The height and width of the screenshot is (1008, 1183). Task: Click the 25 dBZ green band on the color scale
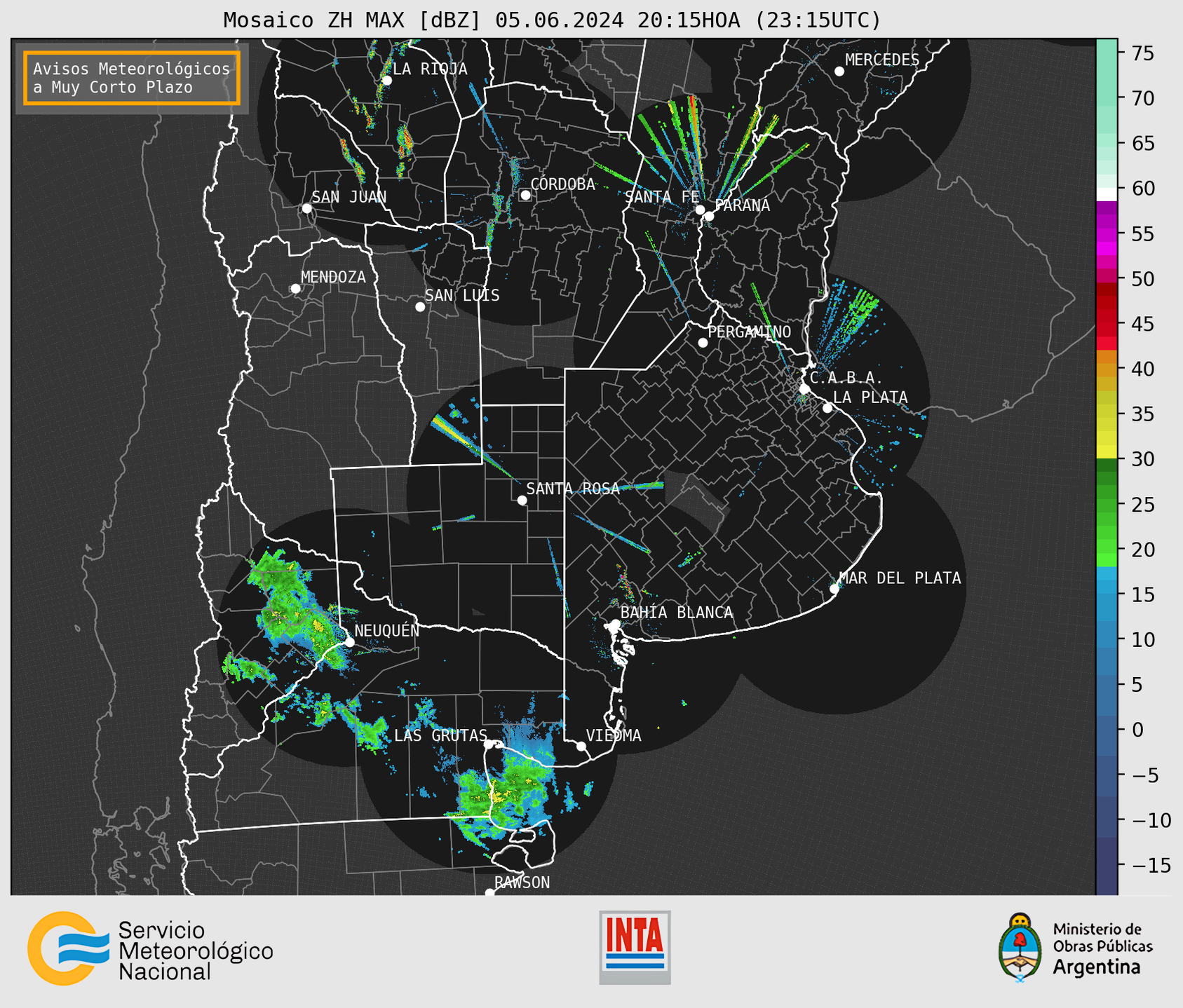click(x=1107, y=505)
